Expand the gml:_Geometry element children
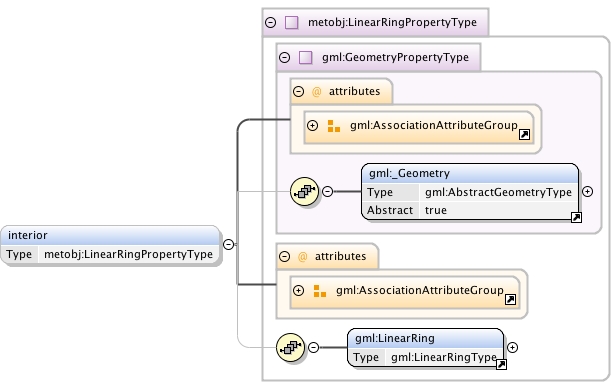 point(588,191)
